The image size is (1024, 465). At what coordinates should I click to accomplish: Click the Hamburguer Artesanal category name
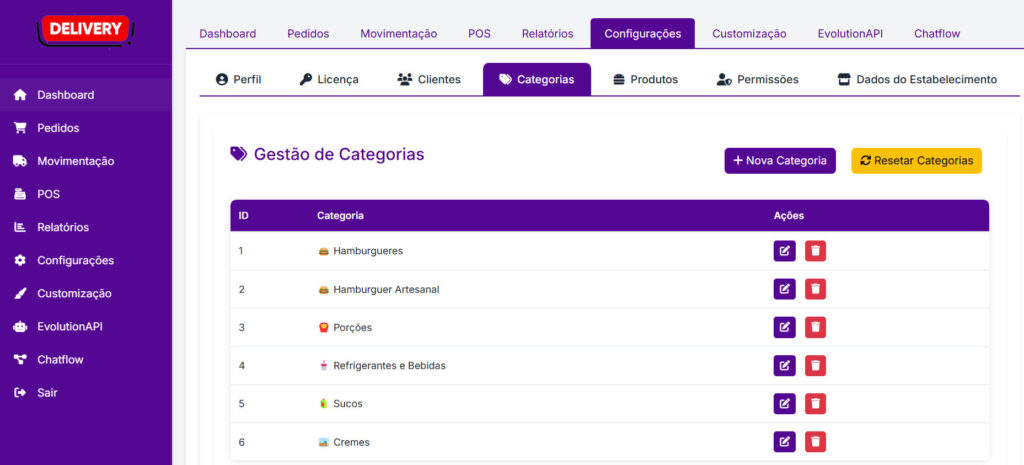[386, 289]
